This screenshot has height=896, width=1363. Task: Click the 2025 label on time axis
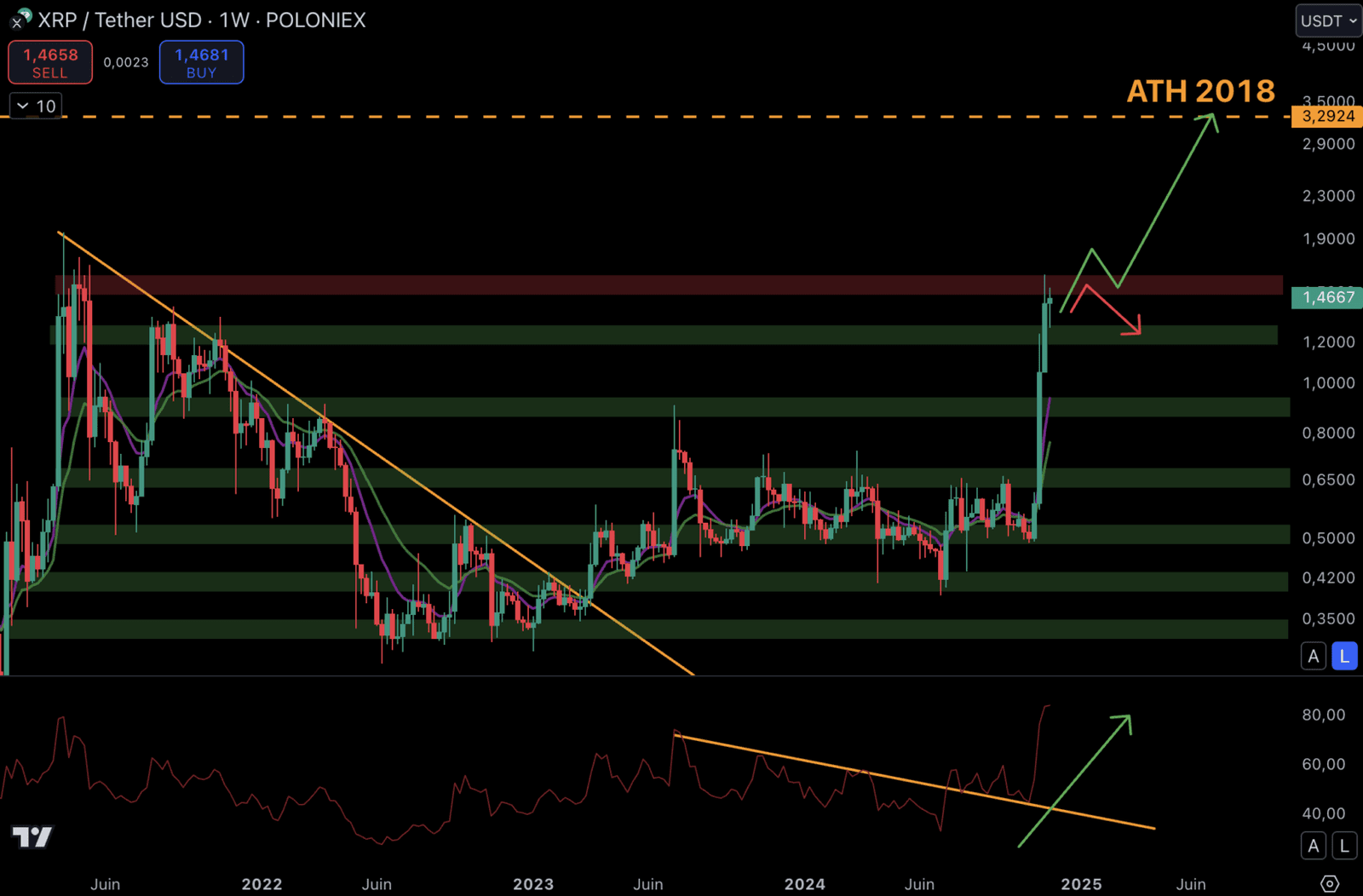tap(1081, 884)
